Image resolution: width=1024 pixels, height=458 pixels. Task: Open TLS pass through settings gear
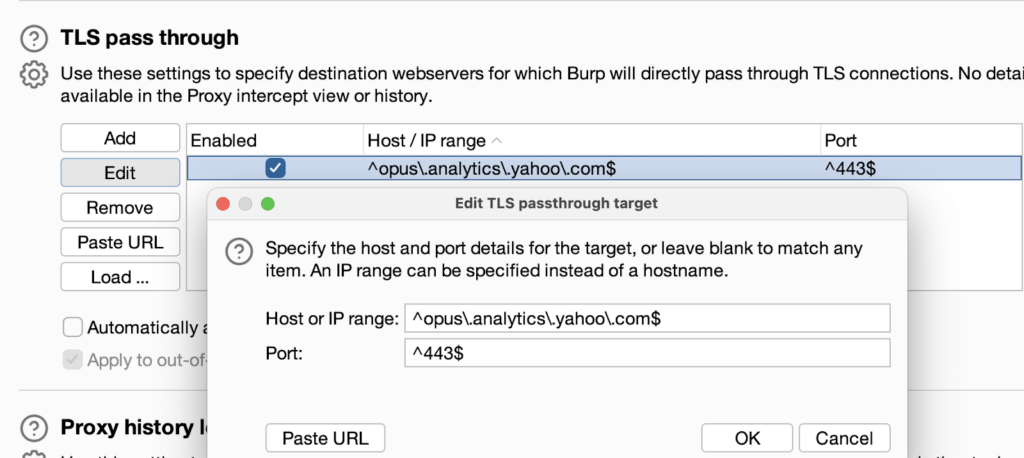pyautogui.click(x=34, y=74)
